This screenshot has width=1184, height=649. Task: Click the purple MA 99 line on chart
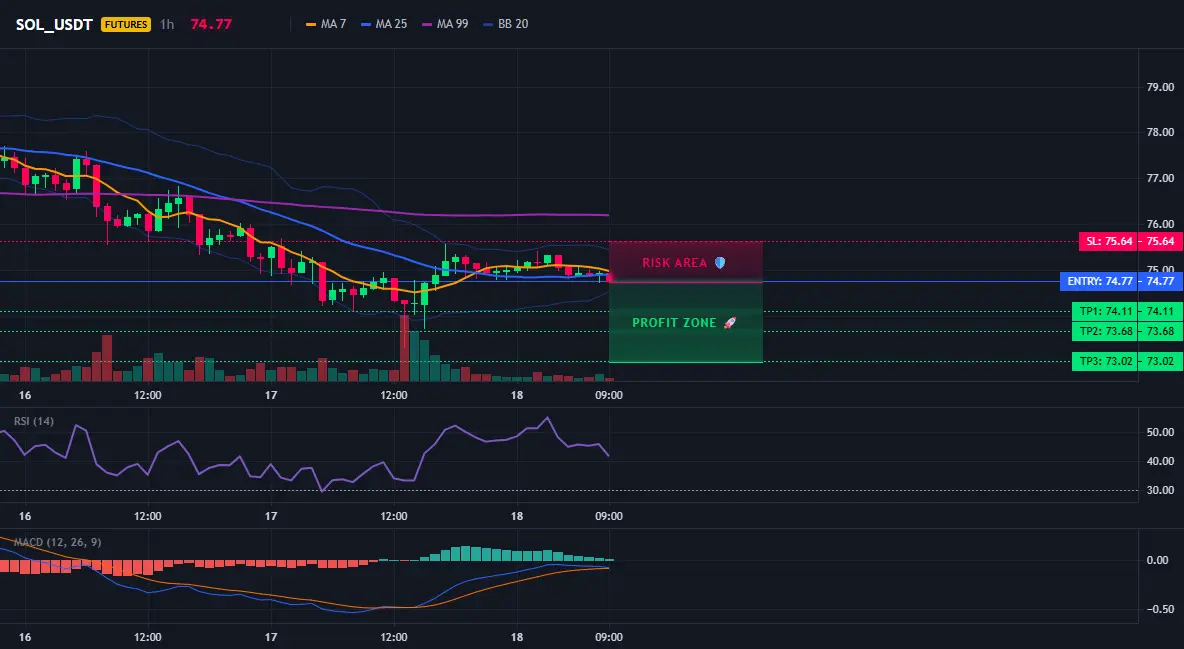[302, 206]
